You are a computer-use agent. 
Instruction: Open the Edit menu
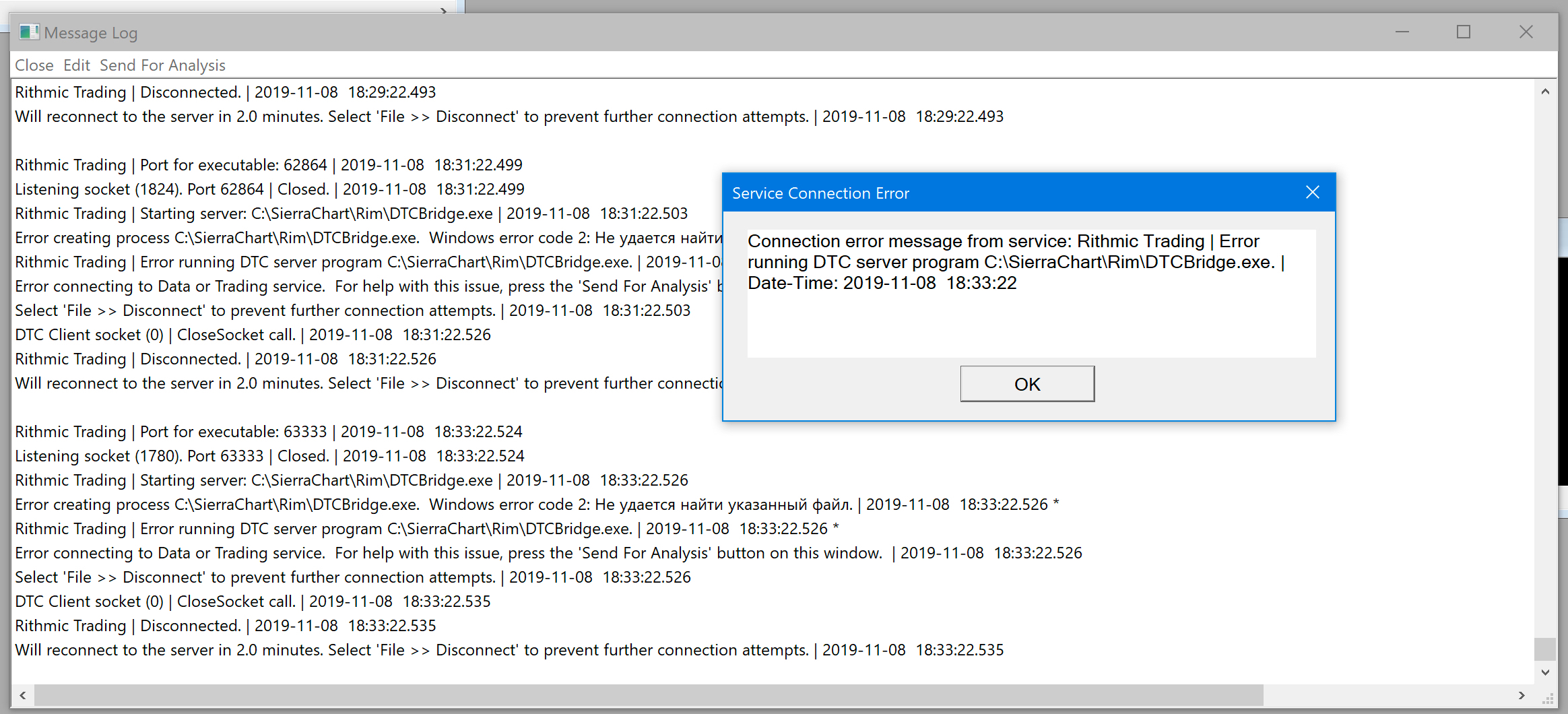tap(77, 65)
